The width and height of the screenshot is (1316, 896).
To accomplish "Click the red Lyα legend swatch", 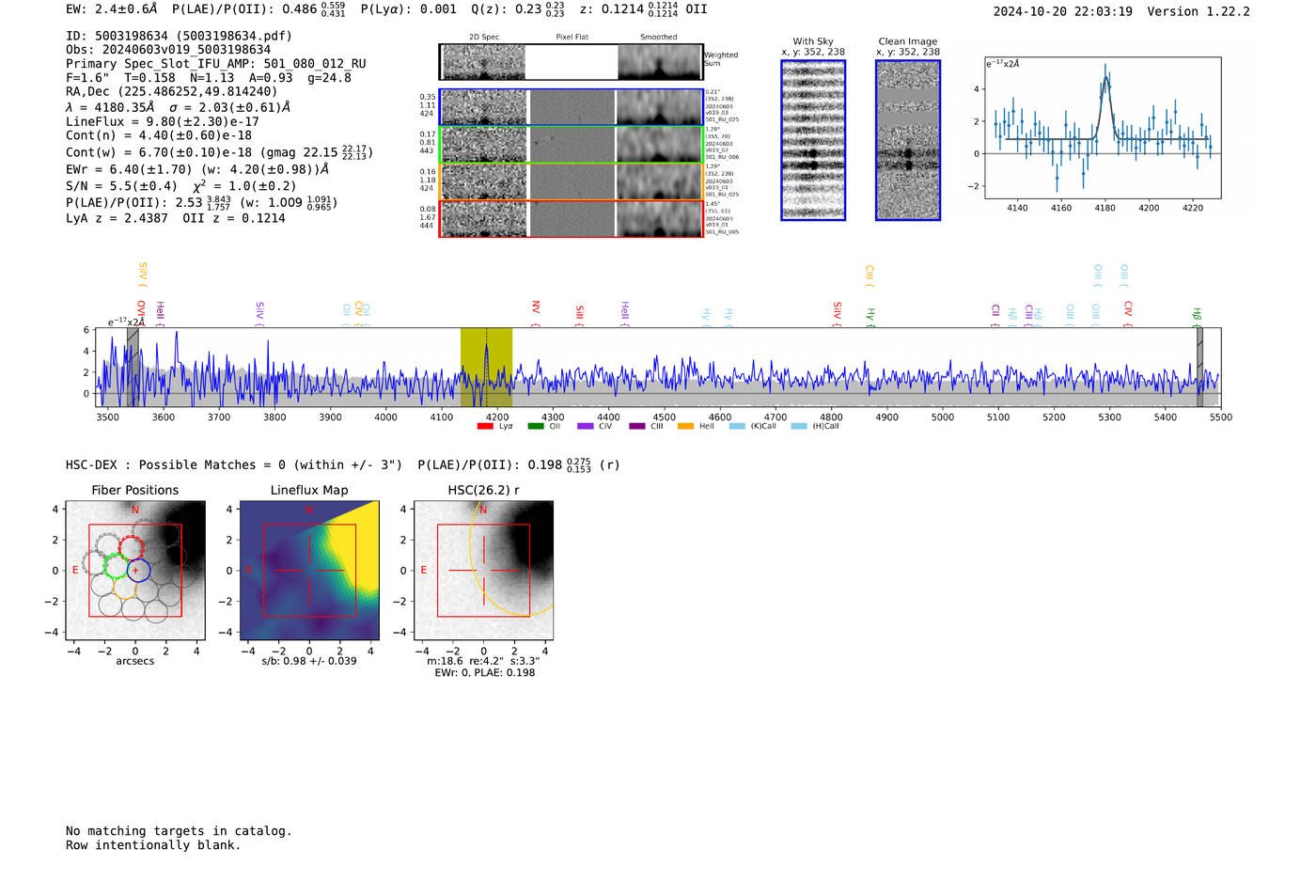I will [485, 427].
